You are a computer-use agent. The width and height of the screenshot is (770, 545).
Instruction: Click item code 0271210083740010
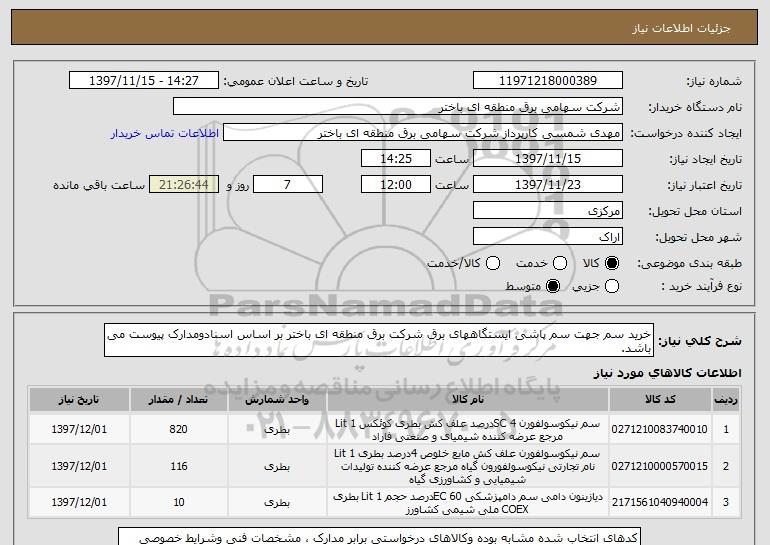click(660, 429)
